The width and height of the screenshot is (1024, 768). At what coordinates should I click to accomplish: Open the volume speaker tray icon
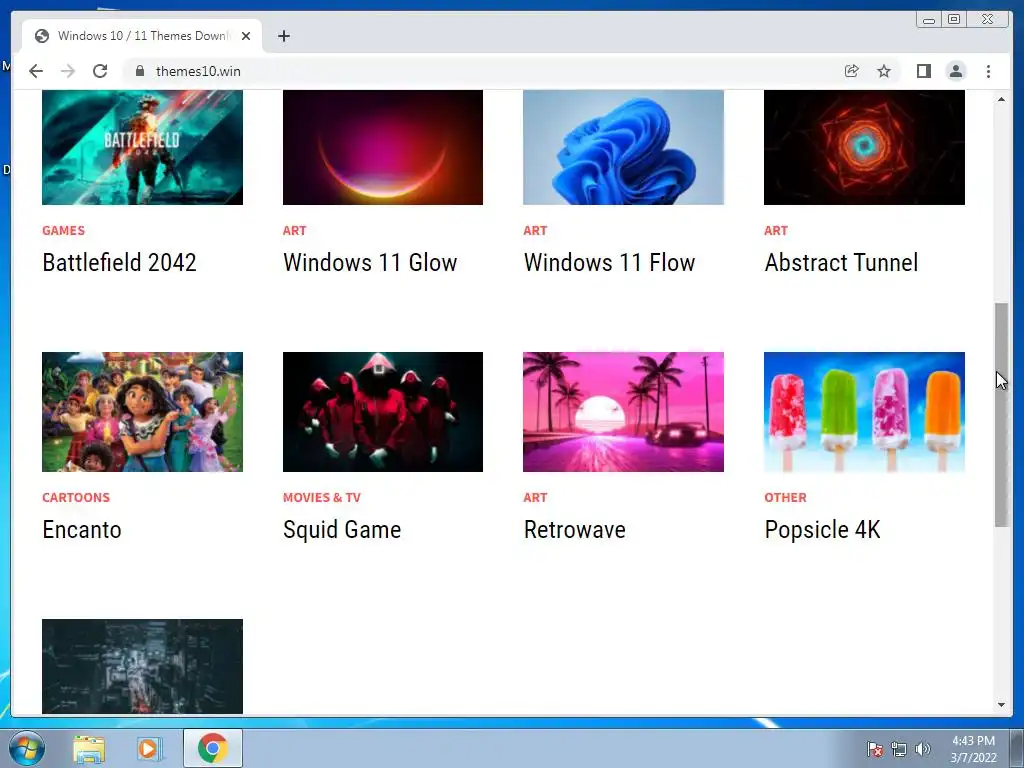pos(922,749)
